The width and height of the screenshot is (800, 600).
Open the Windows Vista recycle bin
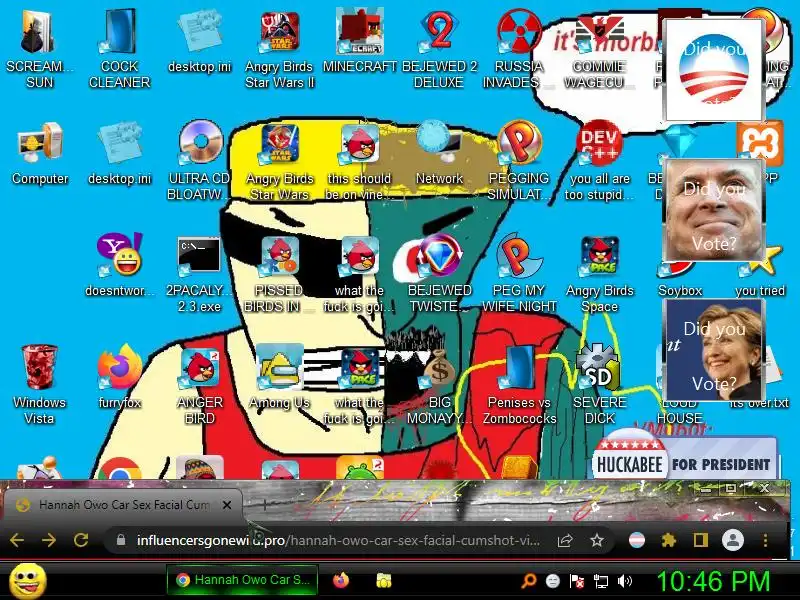[x=40, y=385]
